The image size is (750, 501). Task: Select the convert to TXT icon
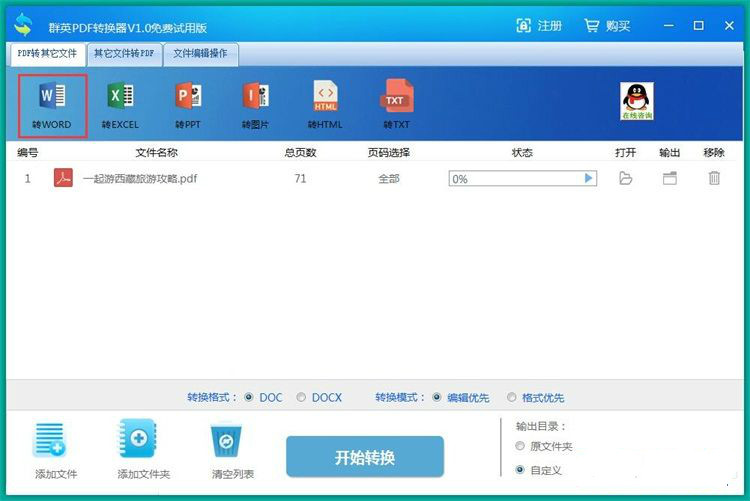(x=397, y=106)
